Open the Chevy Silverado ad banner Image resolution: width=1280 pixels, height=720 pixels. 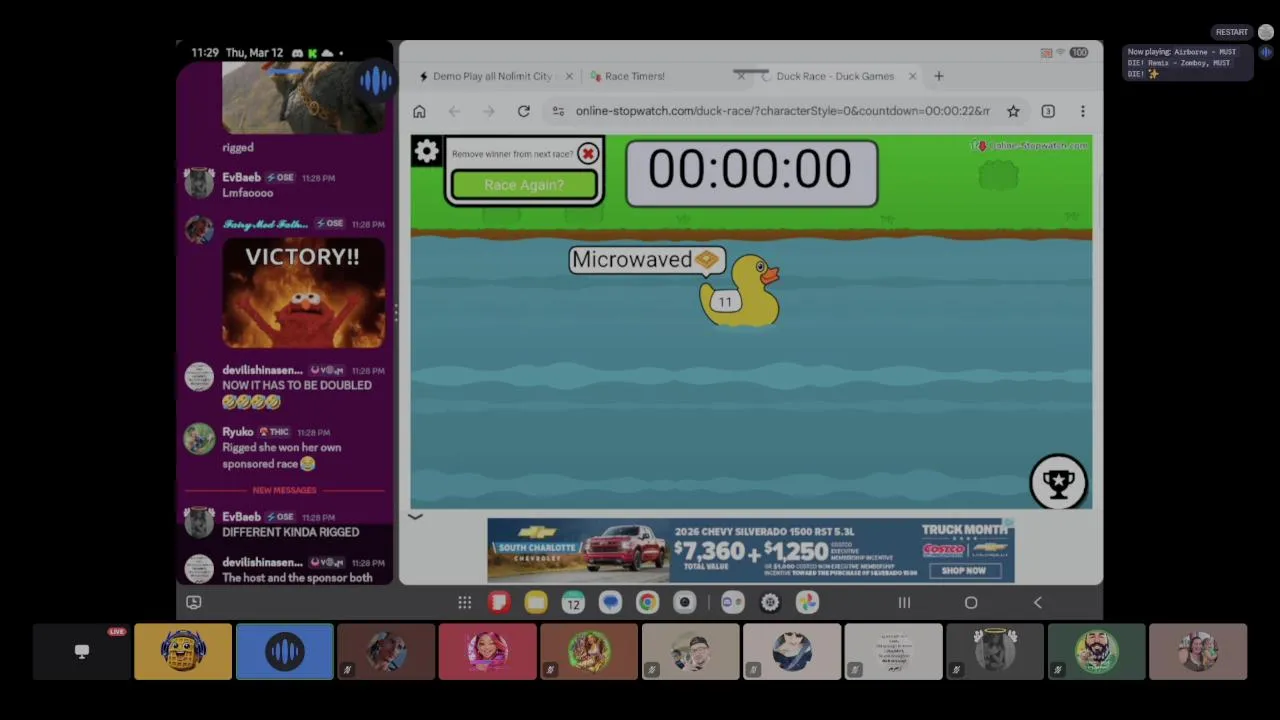pos(751,550)
